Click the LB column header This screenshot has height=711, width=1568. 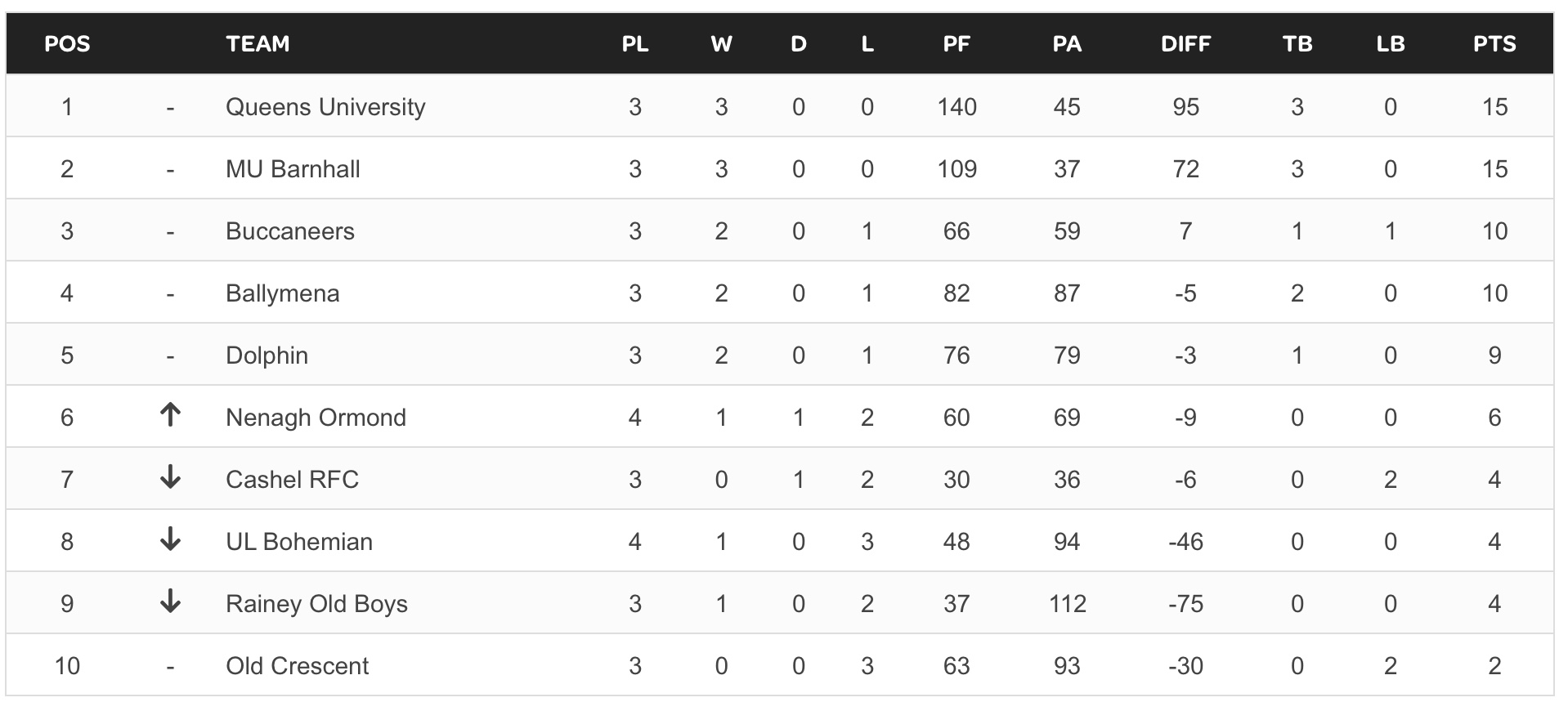[x=1391, y=44]
